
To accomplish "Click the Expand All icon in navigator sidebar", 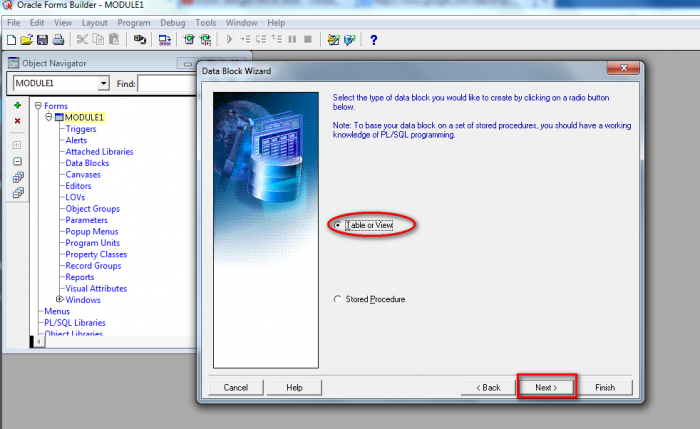I will pos(18,177).
